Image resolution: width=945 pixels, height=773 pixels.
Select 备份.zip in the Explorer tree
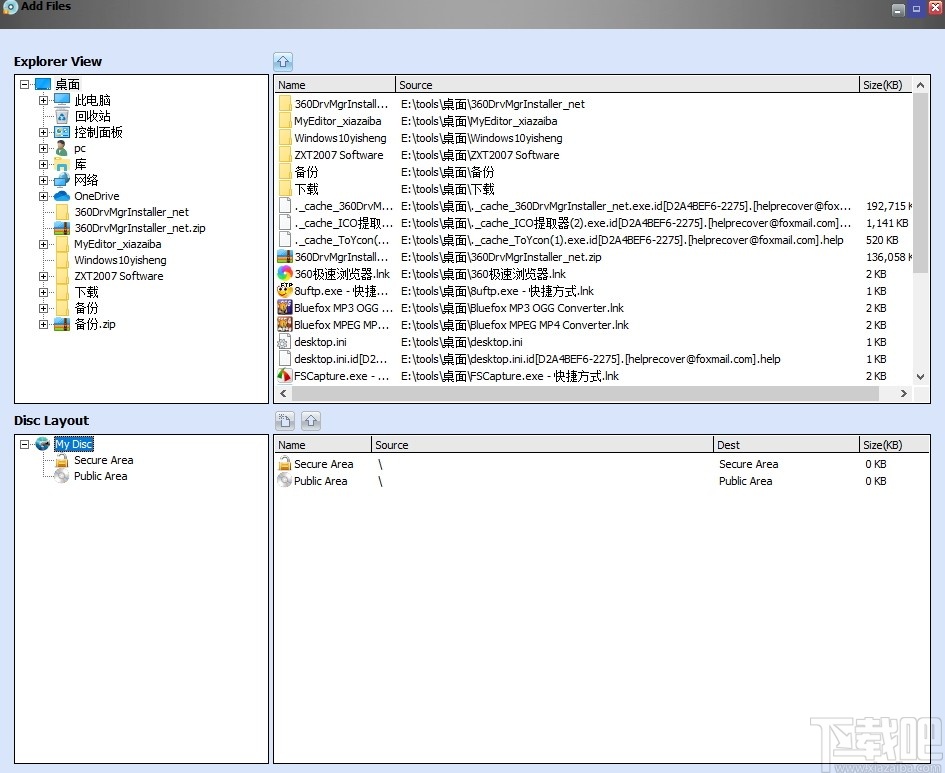94,324
